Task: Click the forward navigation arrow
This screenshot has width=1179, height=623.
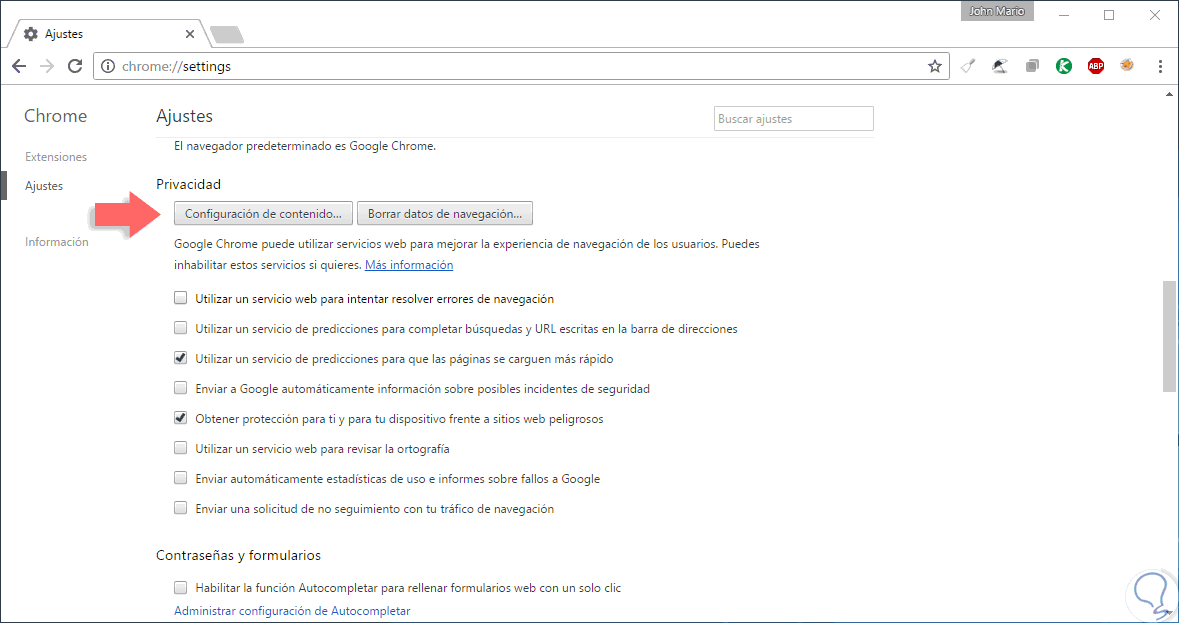Action: point(47,66)
